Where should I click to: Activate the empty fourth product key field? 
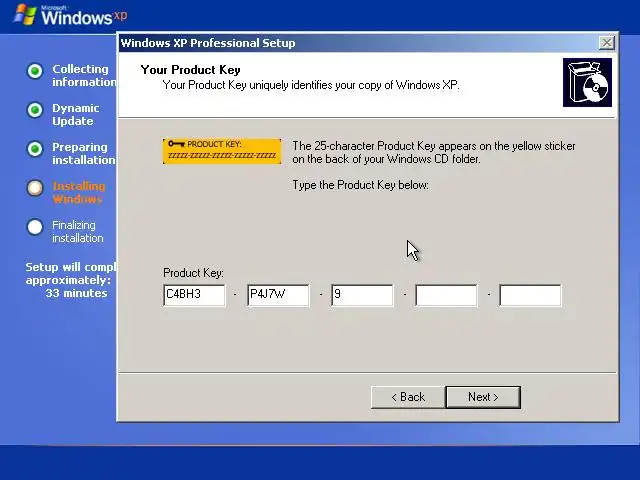(446, 295)
